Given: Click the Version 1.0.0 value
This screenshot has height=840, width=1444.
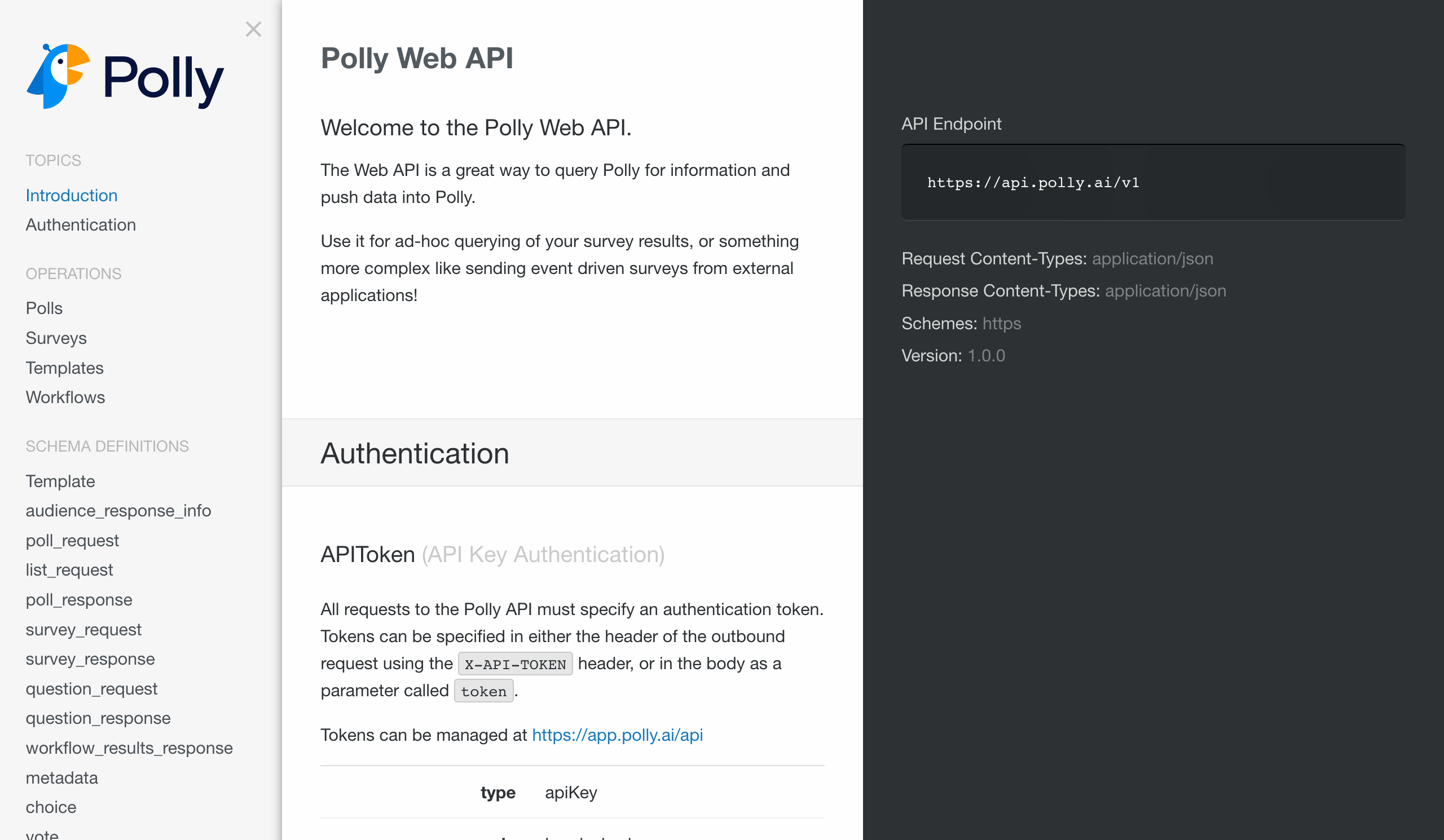Looking at the screenshot, I should tap(986, 356).
